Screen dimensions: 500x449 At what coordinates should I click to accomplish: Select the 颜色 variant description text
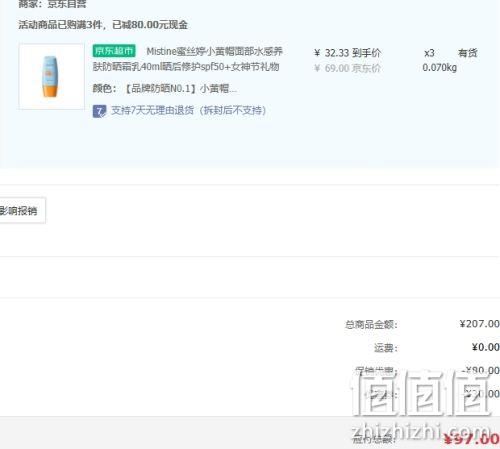(x=164, y=89)
